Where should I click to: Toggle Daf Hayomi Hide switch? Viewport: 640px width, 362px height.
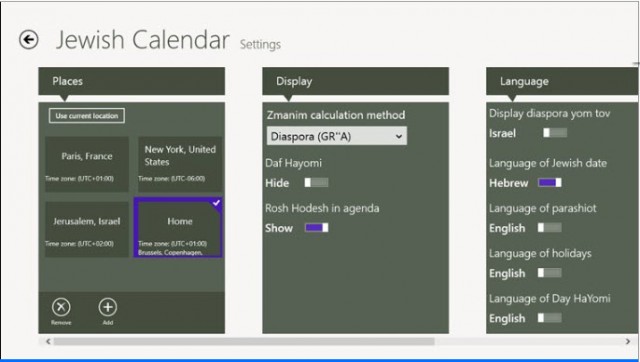click(316, 183)
